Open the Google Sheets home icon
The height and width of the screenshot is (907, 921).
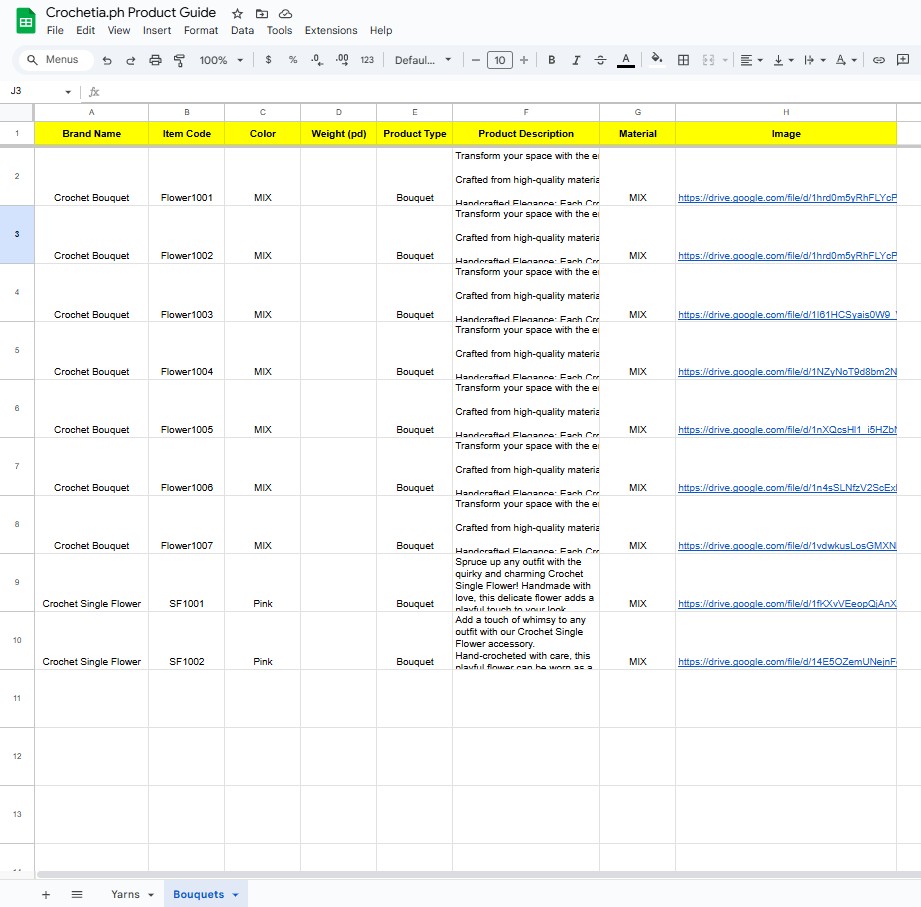[26, 22]
